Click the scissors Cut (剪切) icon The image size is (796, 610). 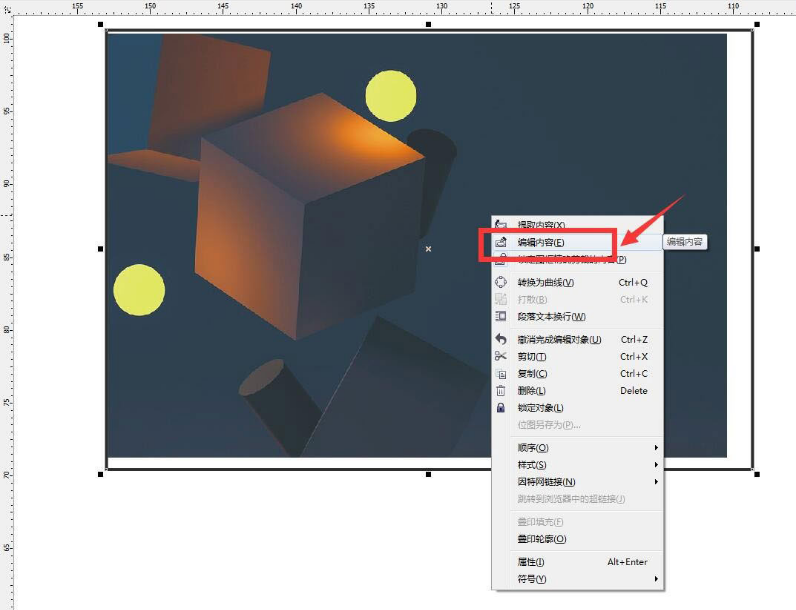[501, 356]
